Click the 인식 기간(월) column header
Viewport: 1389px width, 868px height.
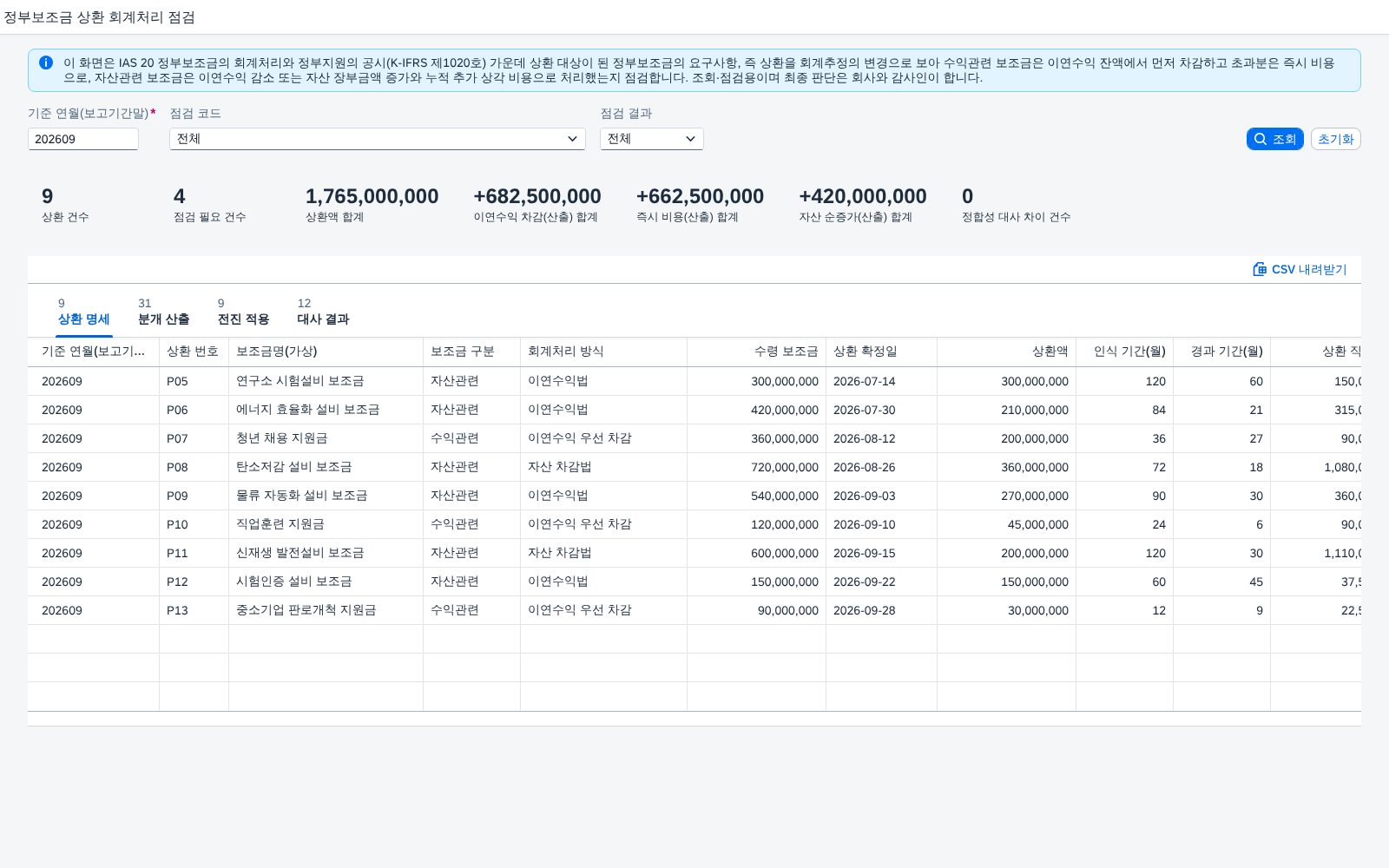pyautogui.click(x=1124, y=352)
